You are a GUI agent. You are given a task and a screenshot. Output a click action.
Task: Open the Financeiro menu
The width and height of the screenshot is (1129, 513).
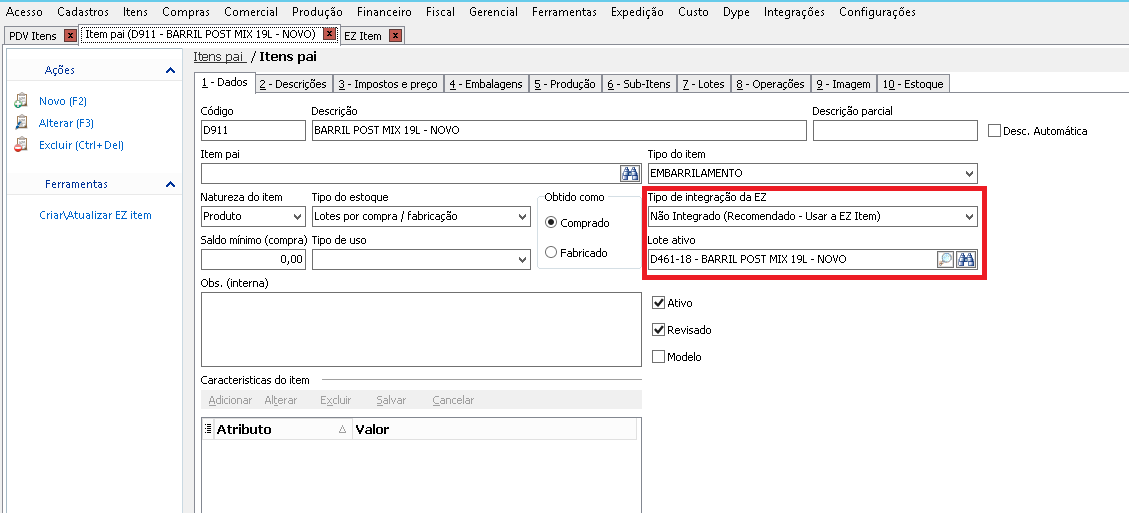(x=384, y=12)
